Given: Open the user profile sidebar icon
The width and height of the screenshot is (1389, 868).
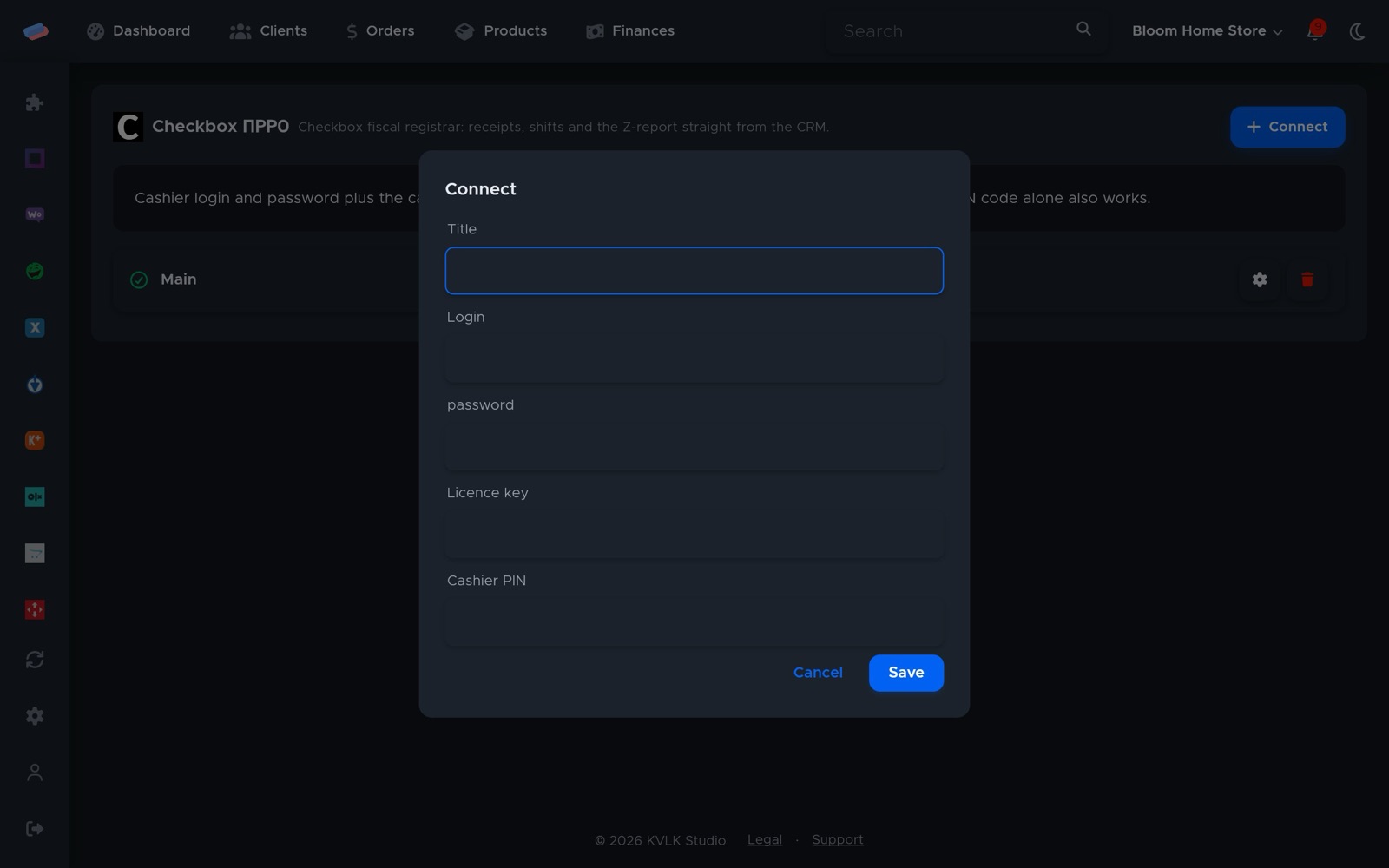Looking at the screenshot, I should pyautogui.click(x=35, y=773).
